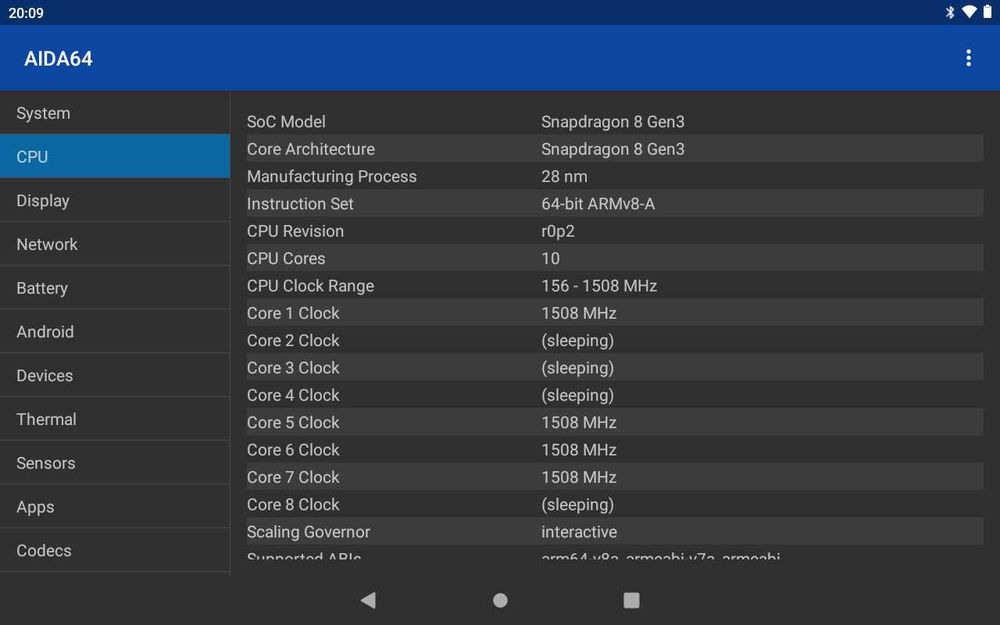Viewport: 1000px width, 625px height.
Task: Click the Core 5 Clock MHz value
Action: (578, 423)
